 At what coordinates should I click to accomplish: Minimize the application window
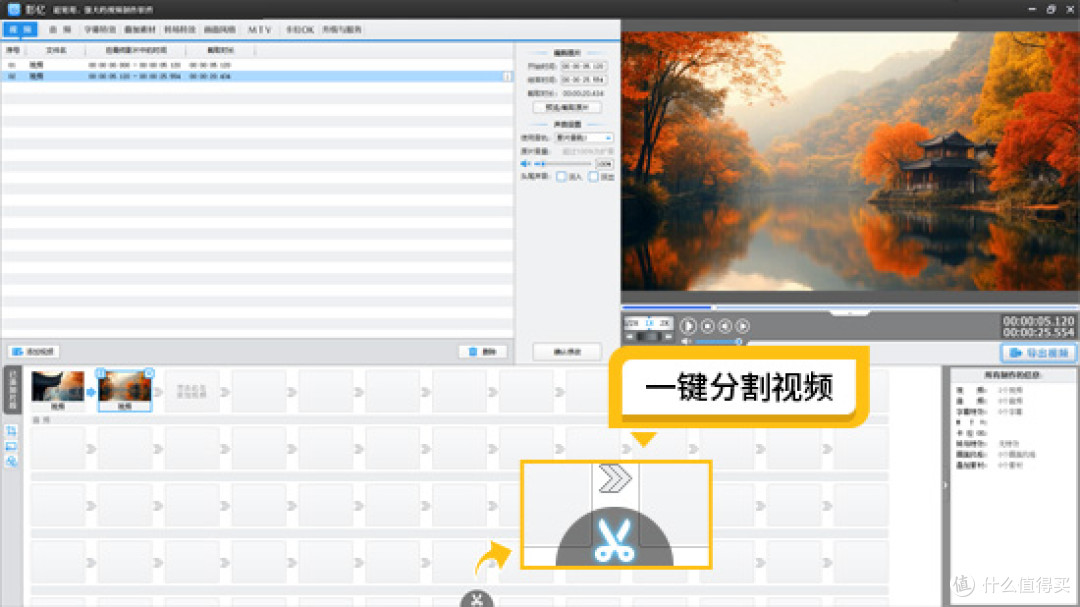(x=1032, y=9)
